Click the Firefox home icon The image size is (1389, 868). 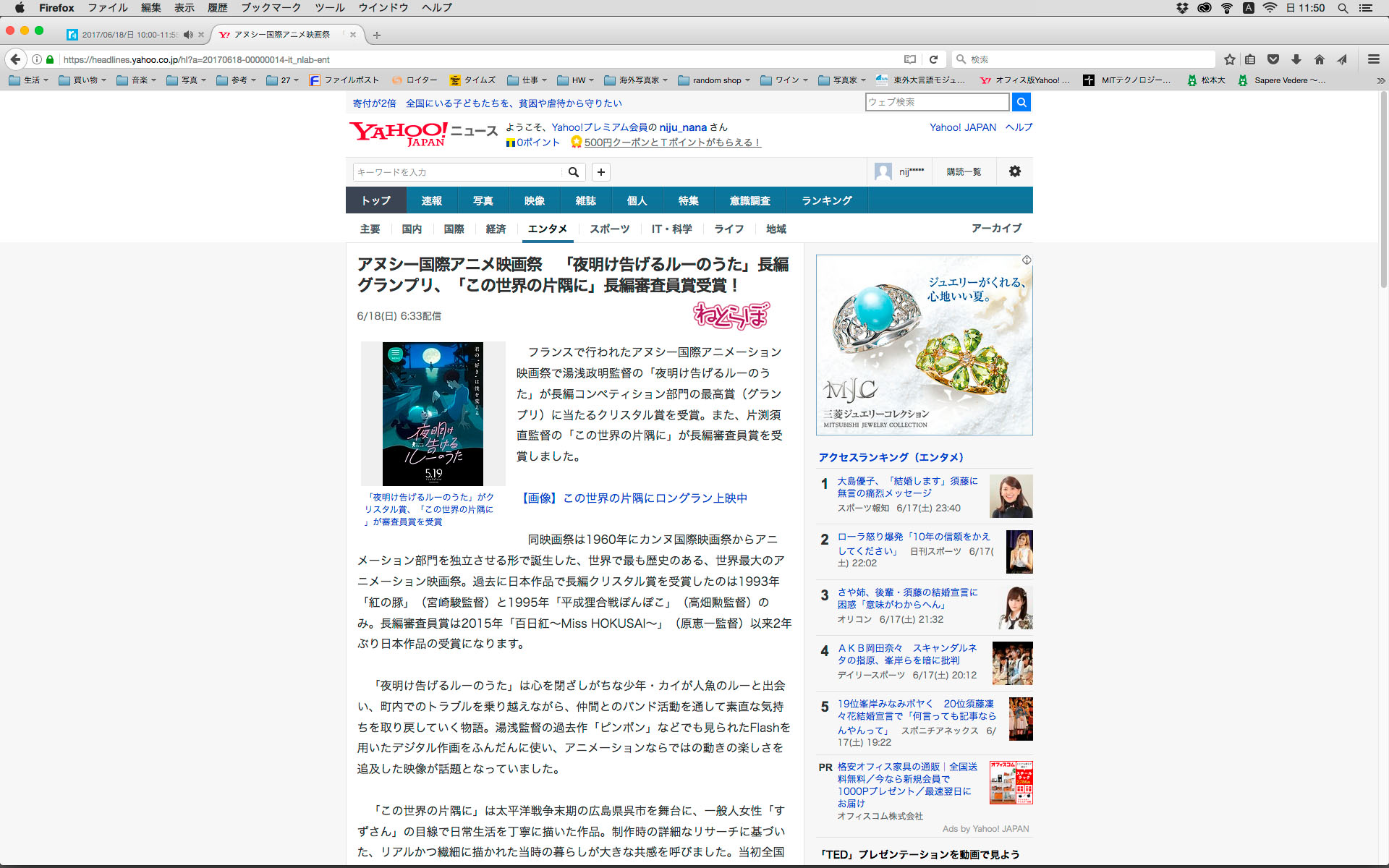click(1320, 59)
